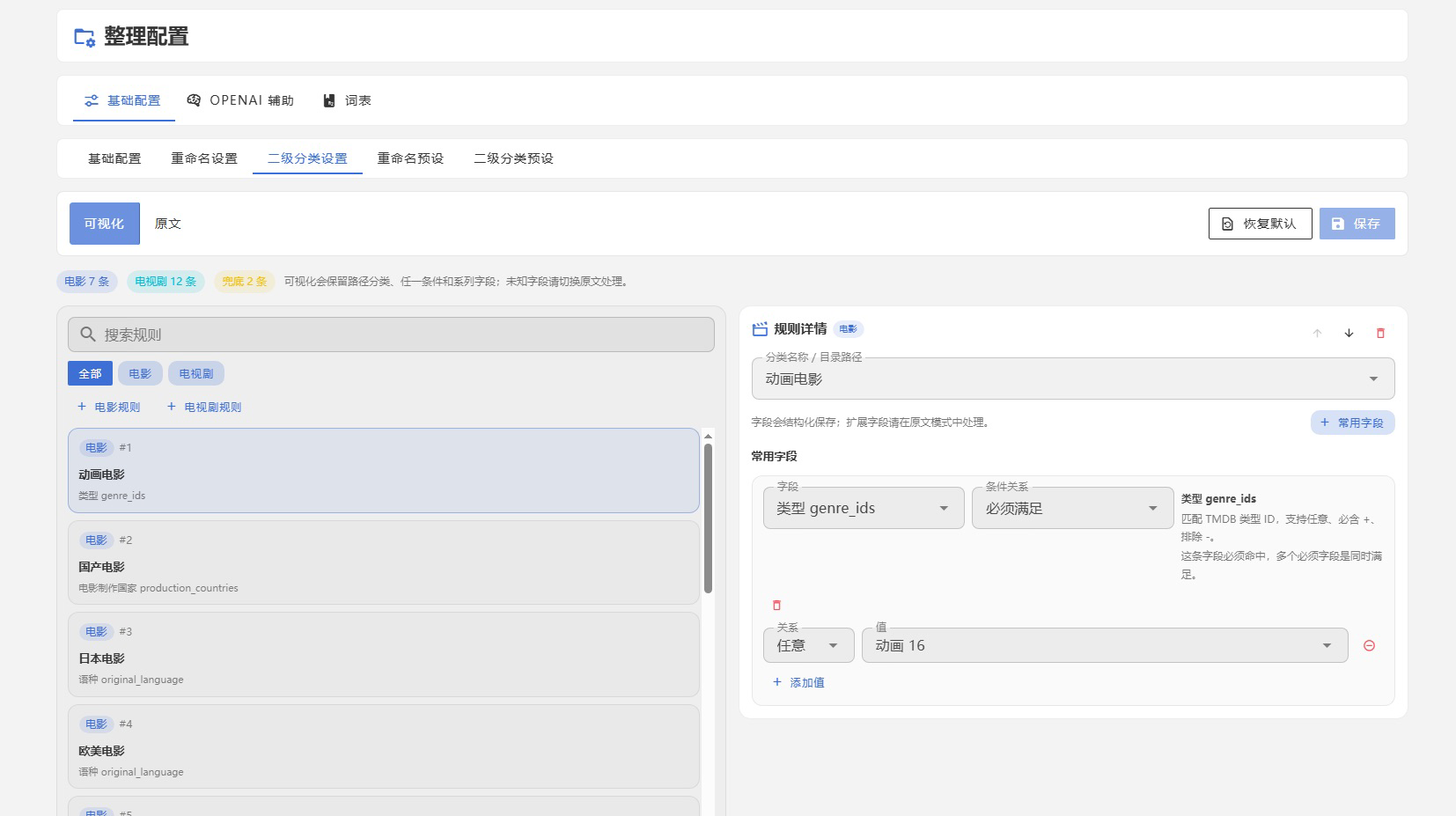The height and width of the screenshot is (816, 1456).
Task: Click 保存 button
Action: point(1357,224)
